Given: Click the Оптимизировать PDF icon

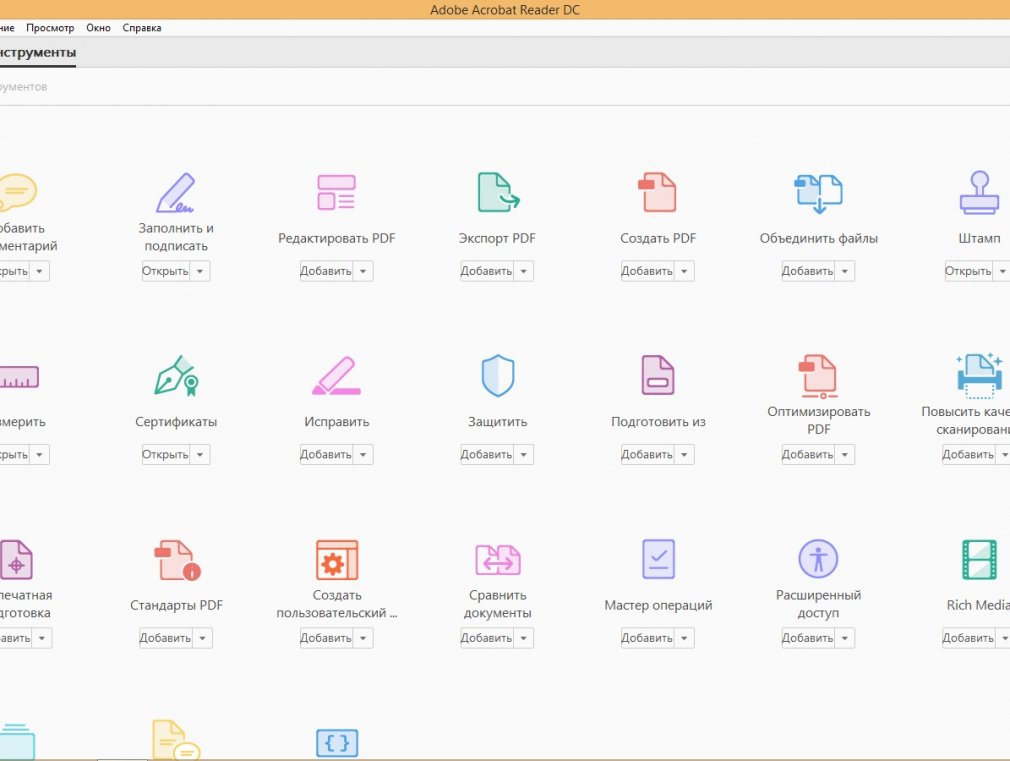Looking at the screenshot, I should (x=818, y=376).
